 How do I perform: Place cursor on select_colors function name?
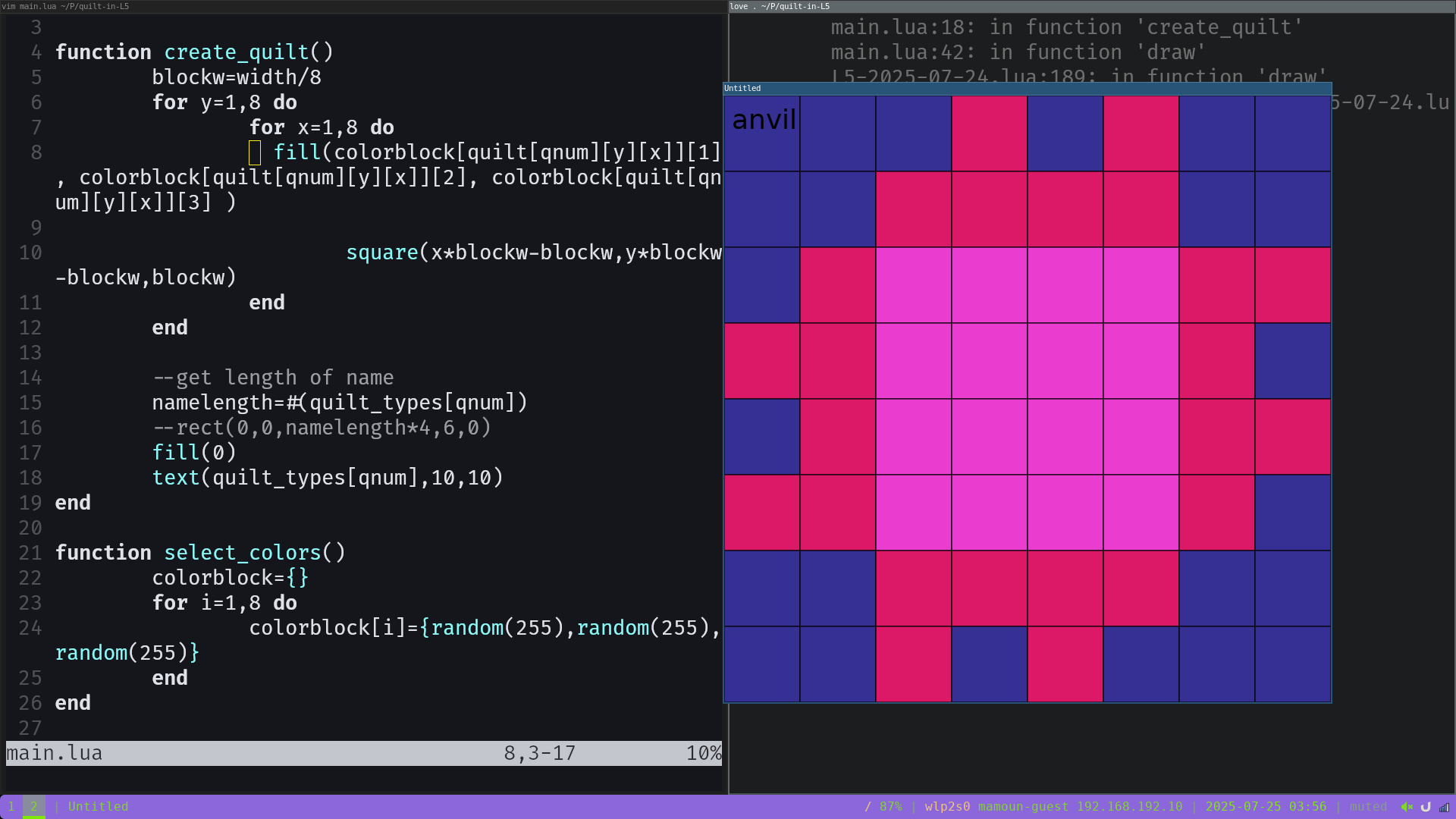(243, 553)
